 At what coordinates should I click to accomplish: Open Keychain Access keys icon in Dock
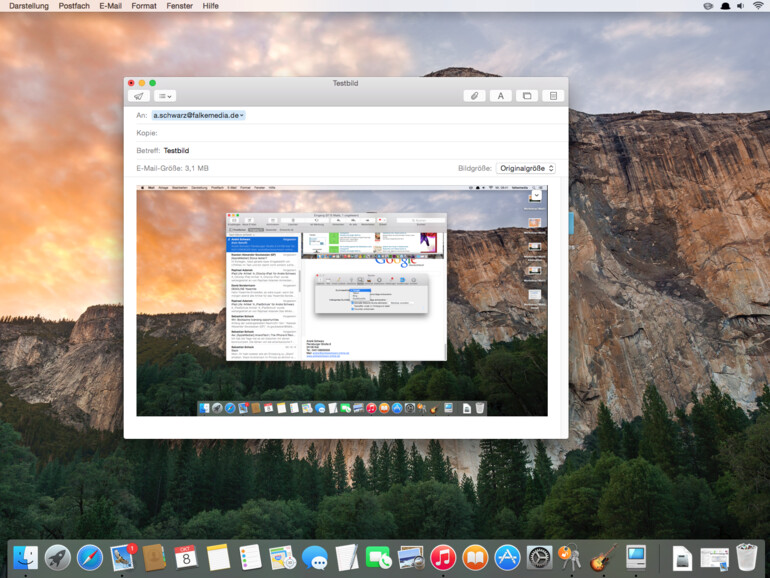(571, 558)
